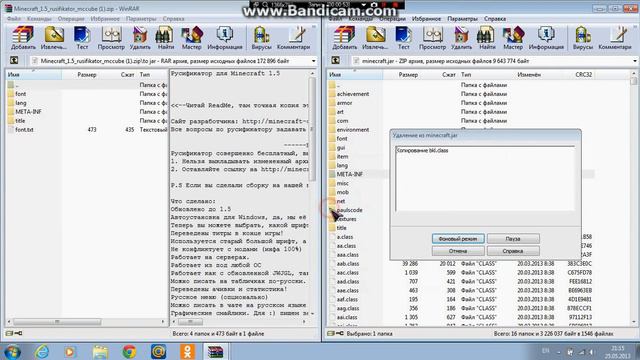
Task: Select environment folder in right window
Action: pyautogui.click(x=353, y=130)
